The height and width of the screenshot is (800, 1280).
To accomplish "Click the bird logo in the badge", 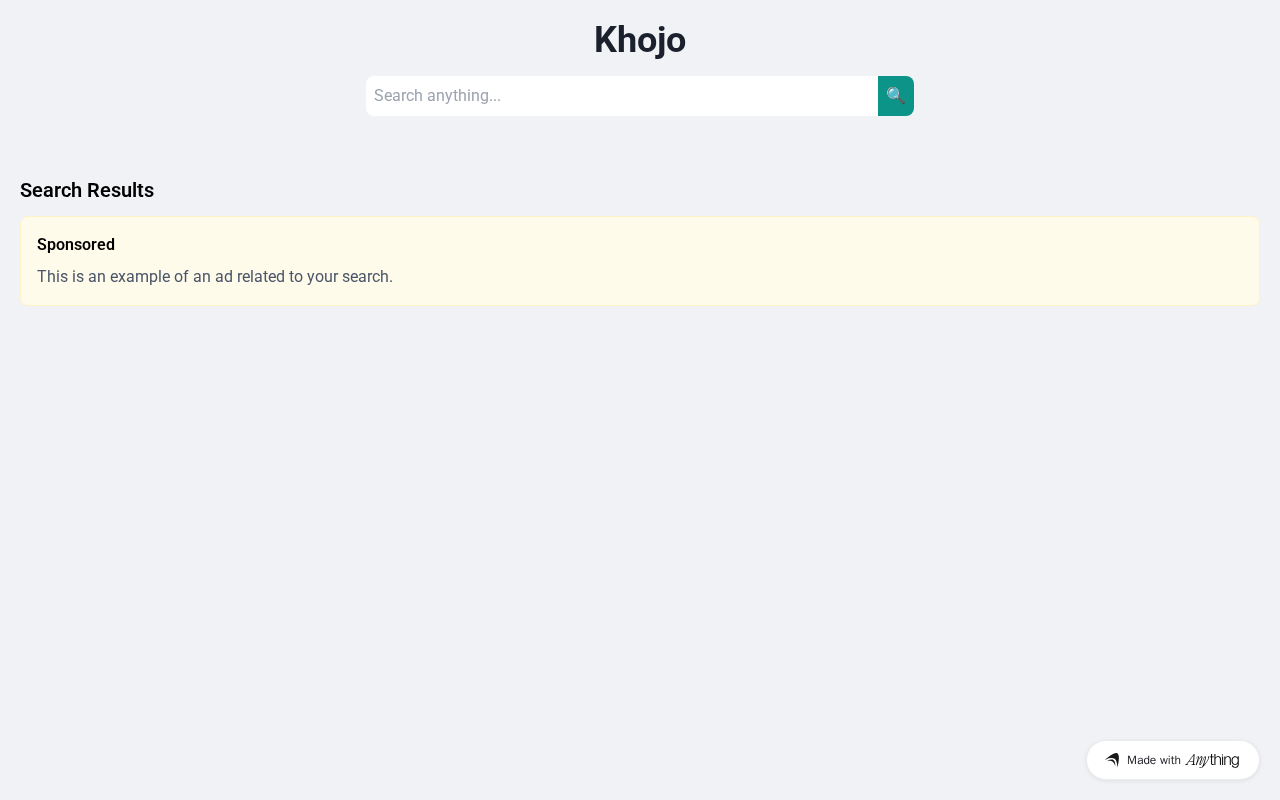I will [1112, 760].
